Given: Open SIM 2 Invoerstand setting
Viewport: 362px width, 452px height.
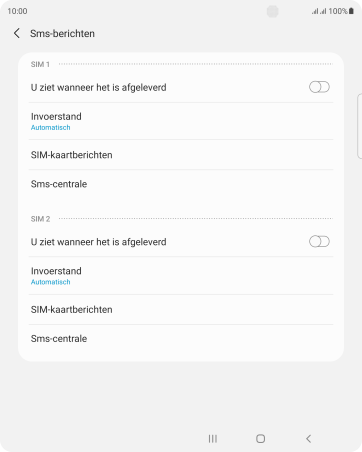Looking at the screenshot, I should coord(181,276).
